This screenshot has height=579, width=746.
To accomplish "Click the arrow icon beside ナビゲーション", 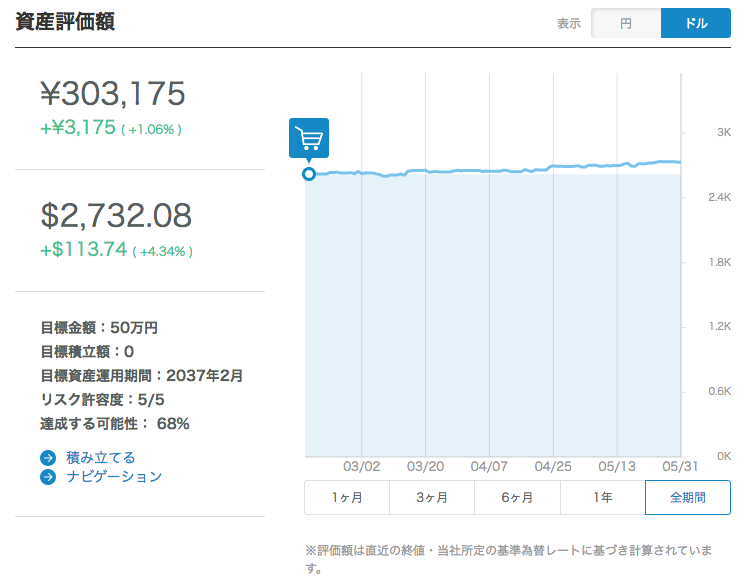I will (48, 477).
